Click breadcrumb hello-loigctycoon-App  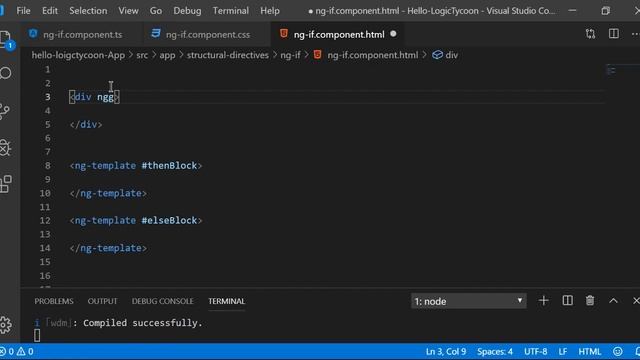78,55
